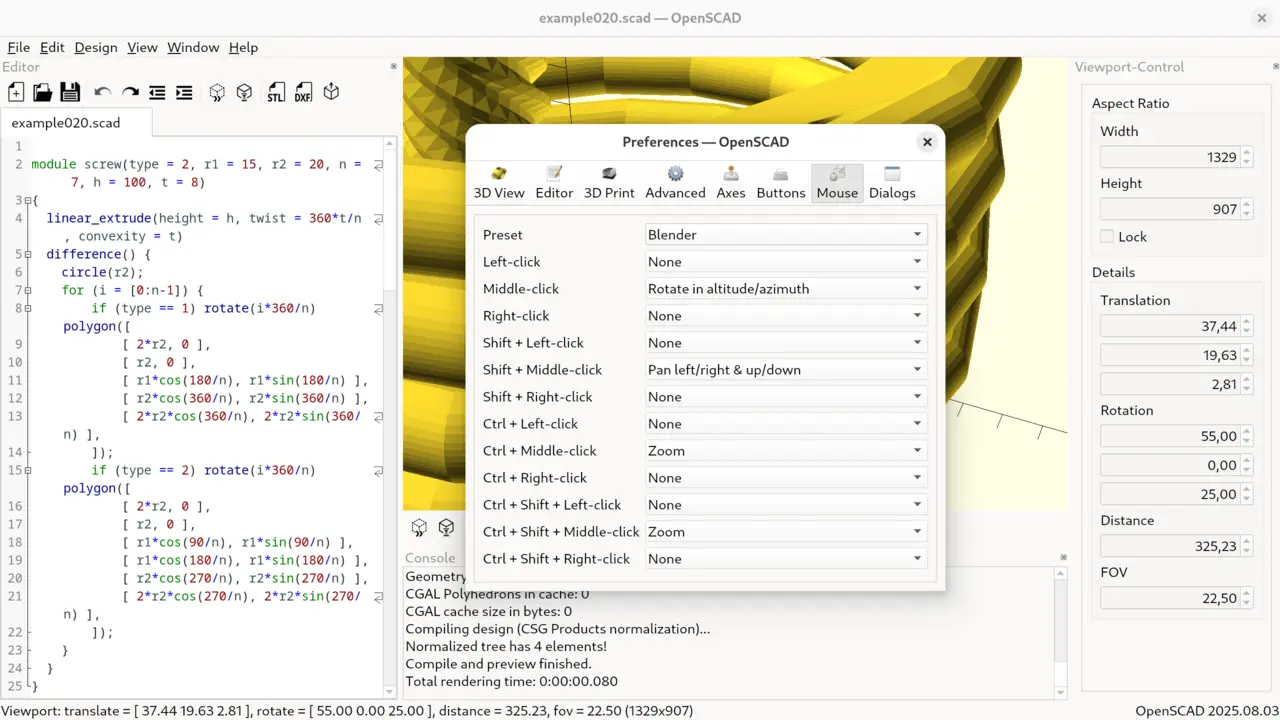Image resolution: width=1280 pixels, height=720 pixels.
Task: Open the Advanced preferences tab
Action: pyautogui.click(x=675, y=183)
